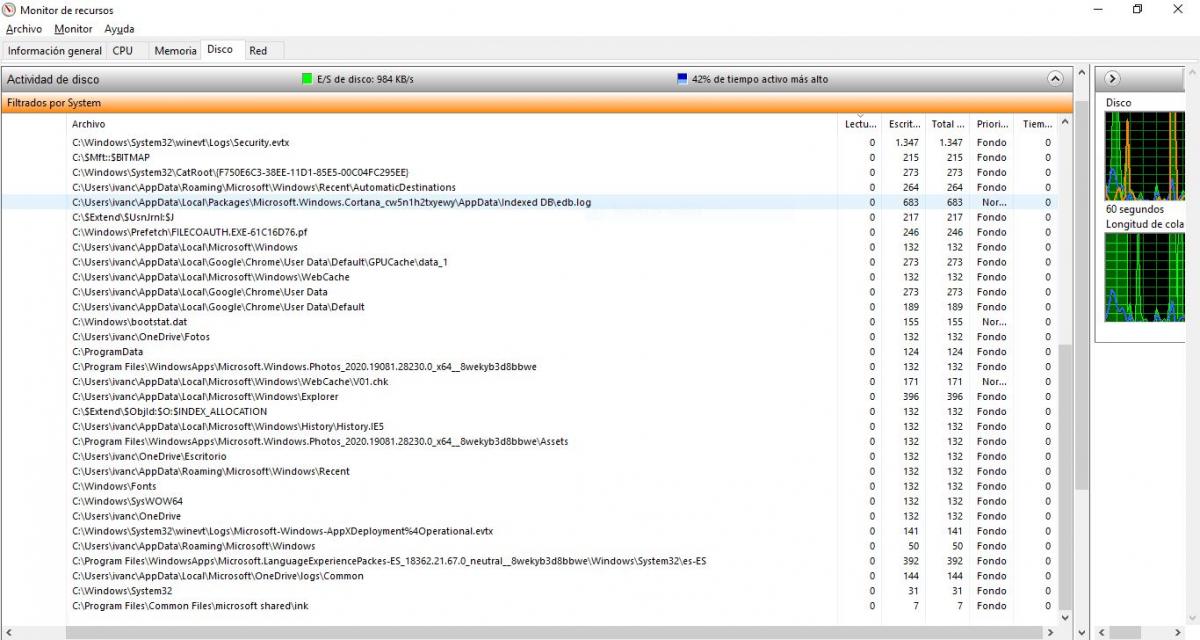
Task: Sort by the Prioridad column header
Action: point(992,124)
